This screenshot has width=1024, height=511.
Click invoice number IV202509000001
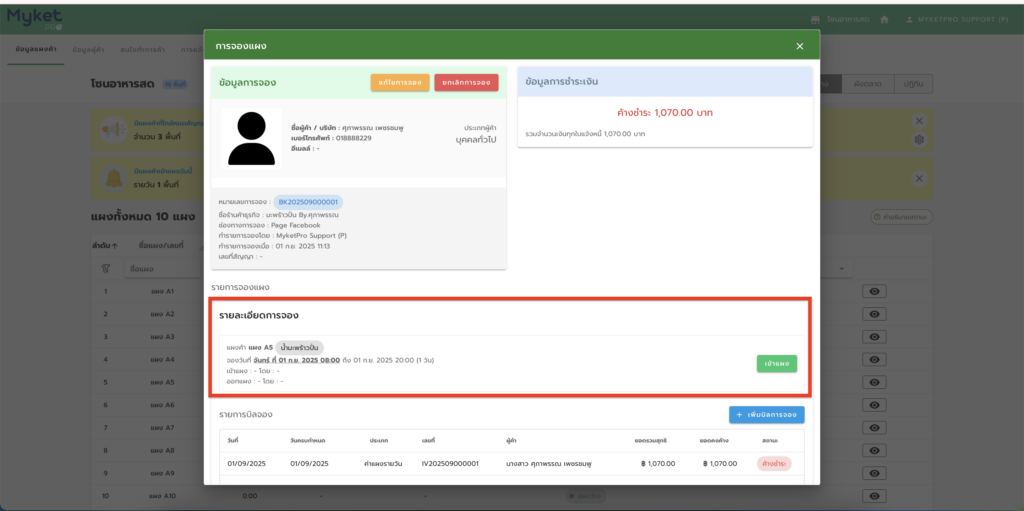pos(451,463)
